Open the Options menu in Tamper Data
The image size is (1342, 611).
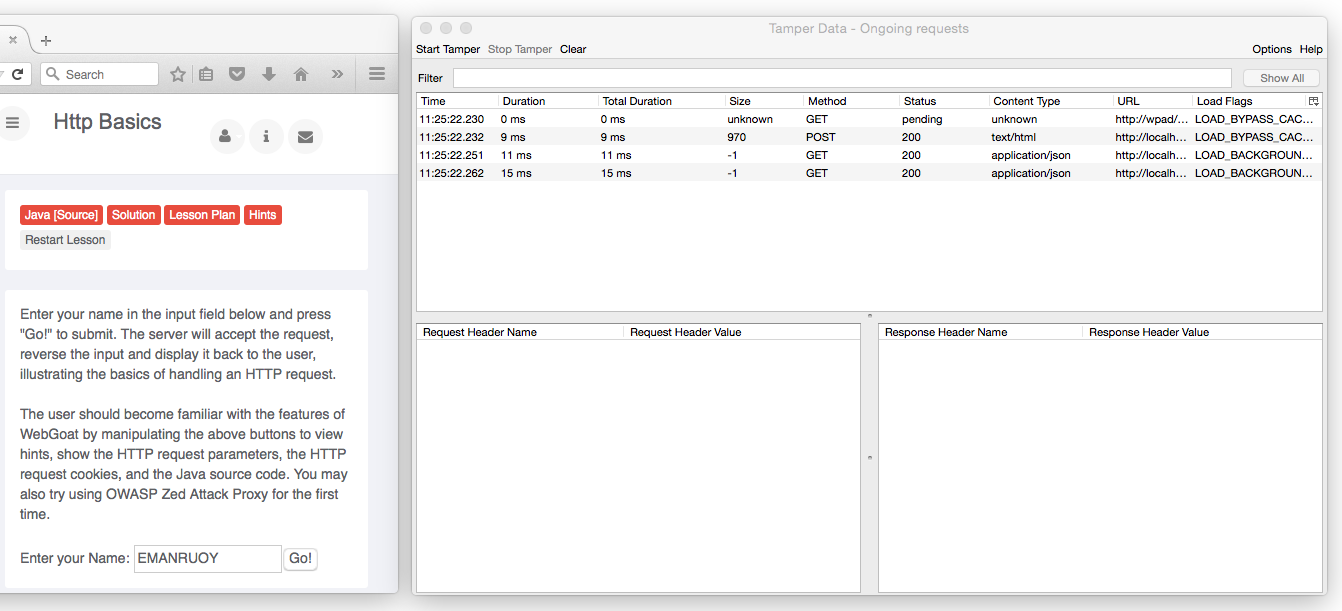click(1271, 49)
